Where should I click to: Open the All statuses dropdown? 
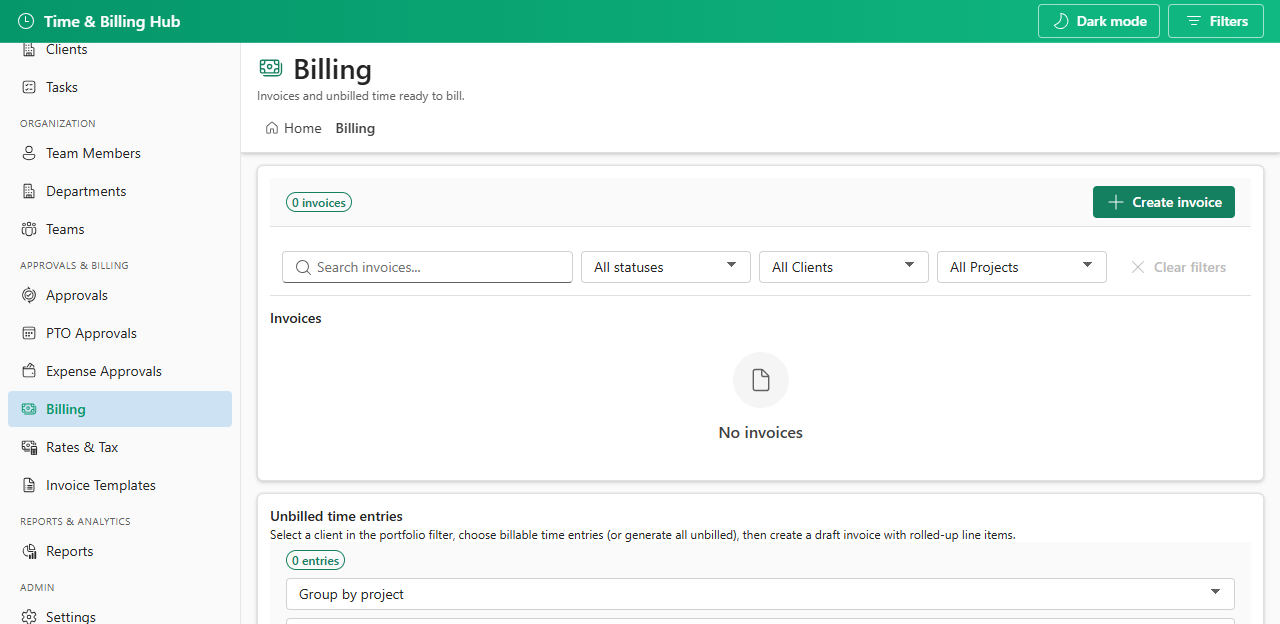666,267
